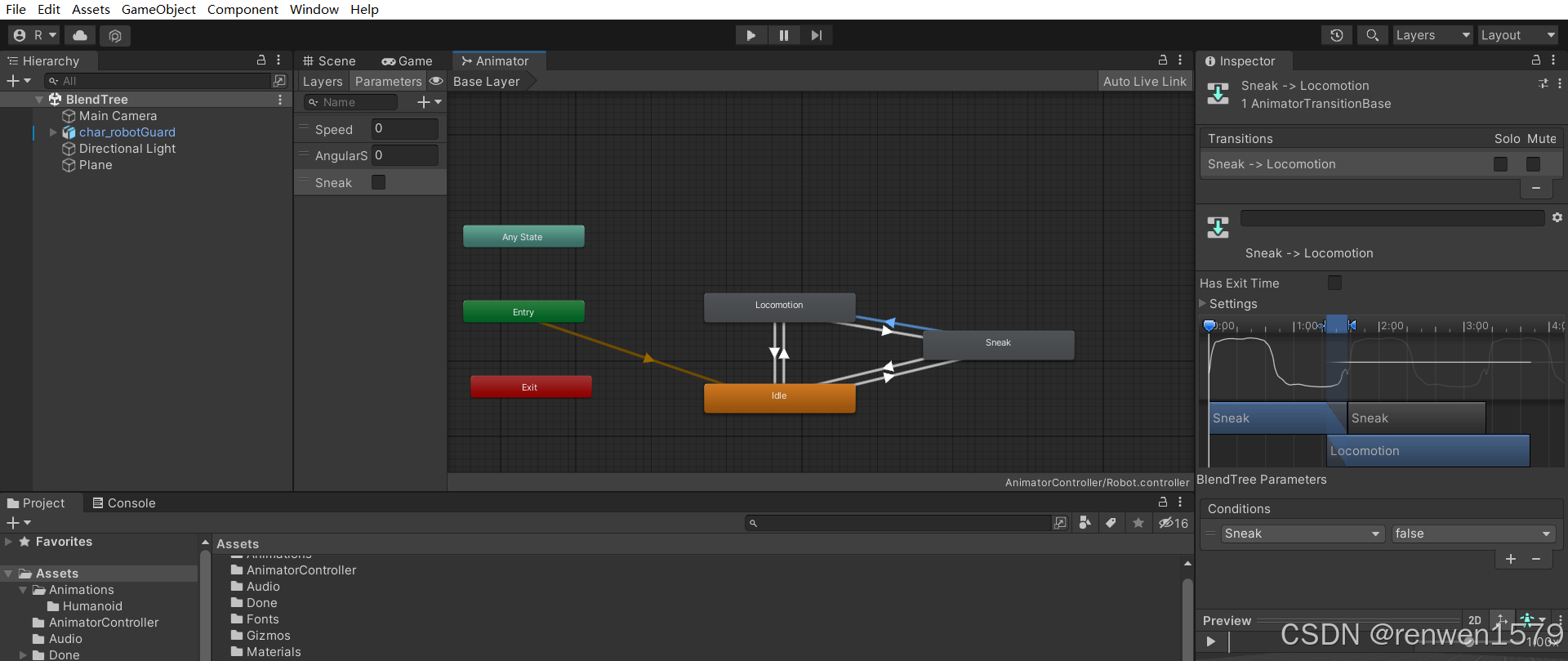This screenshot has width=1568, height=661.
Task: Open Inspector presets slider icon
Action: point(1543,84)
